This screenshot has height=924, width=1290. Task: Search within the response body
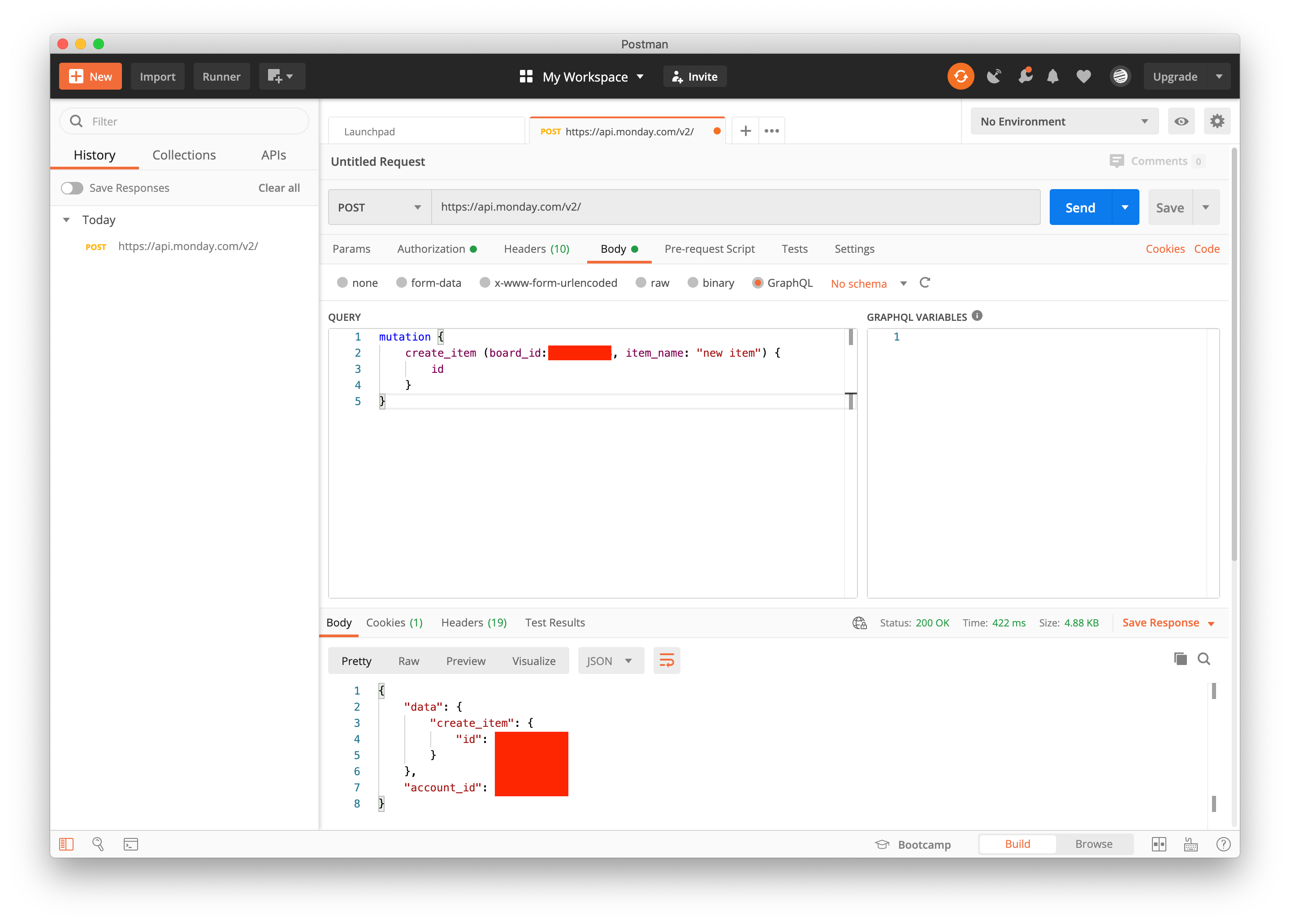pos(1203,658)
